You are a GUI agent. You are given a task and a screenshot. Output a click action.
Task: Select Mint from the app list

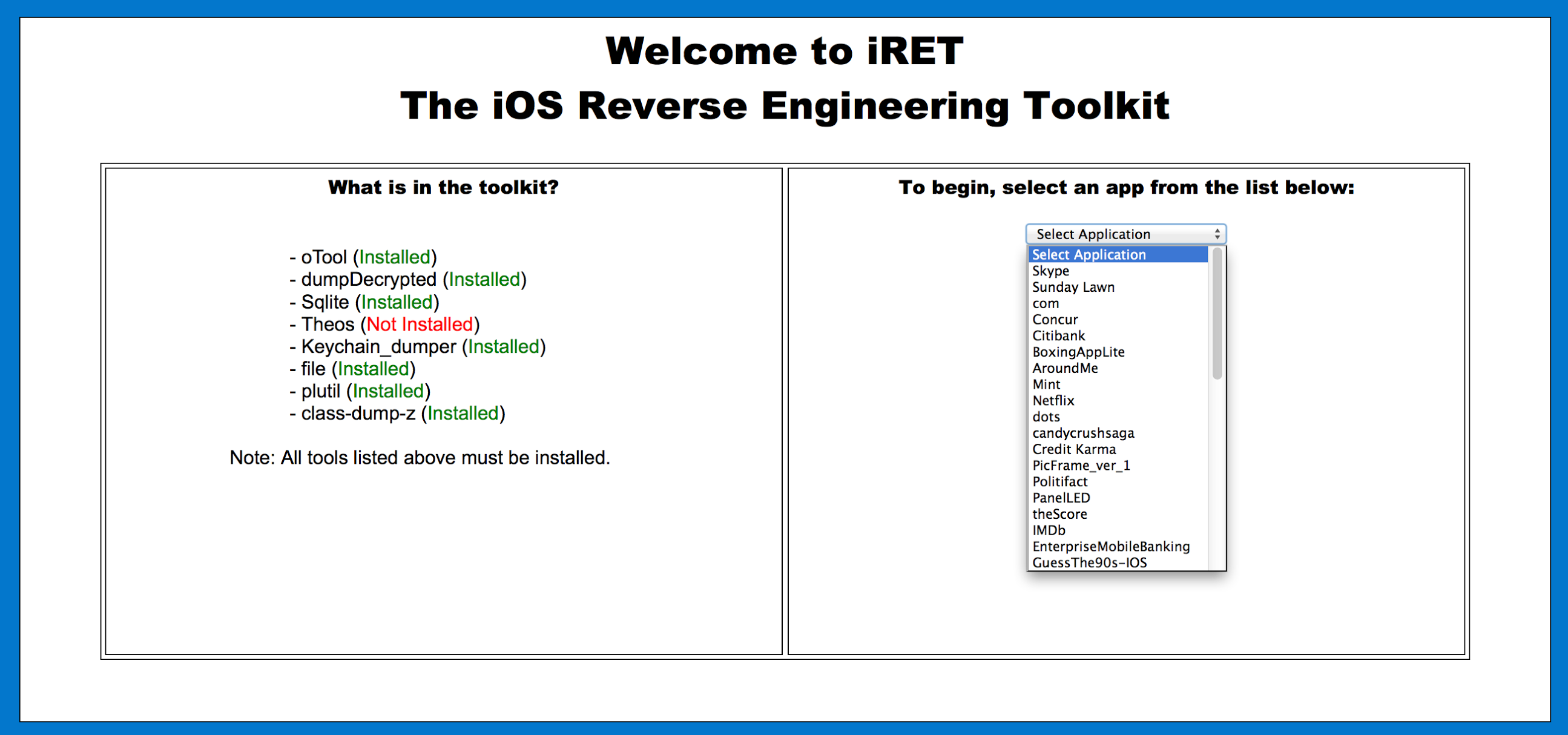click(1046, 385)
